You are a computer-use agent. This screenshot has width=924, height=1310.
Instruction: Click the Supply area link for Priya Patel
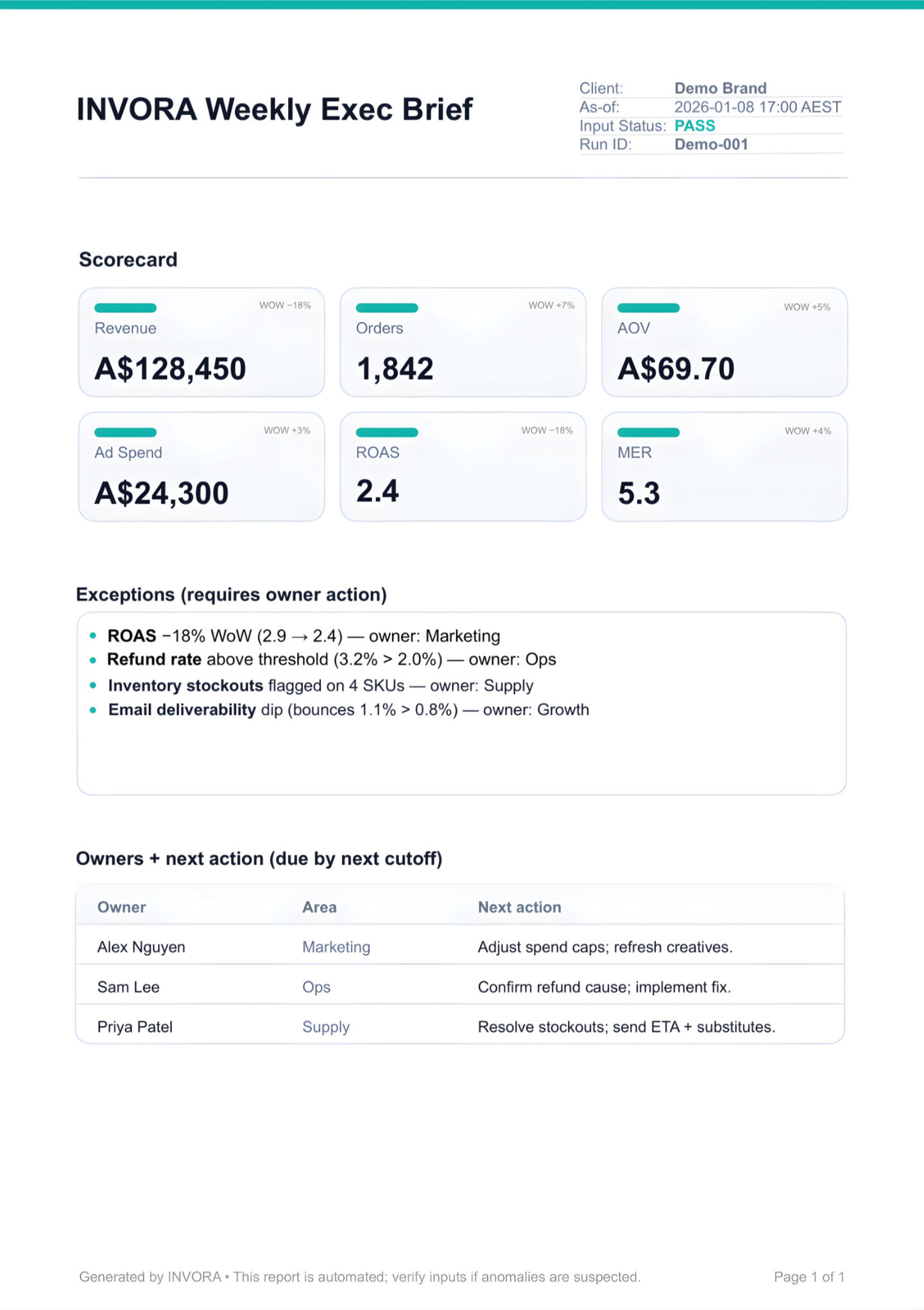(326, 1026)
